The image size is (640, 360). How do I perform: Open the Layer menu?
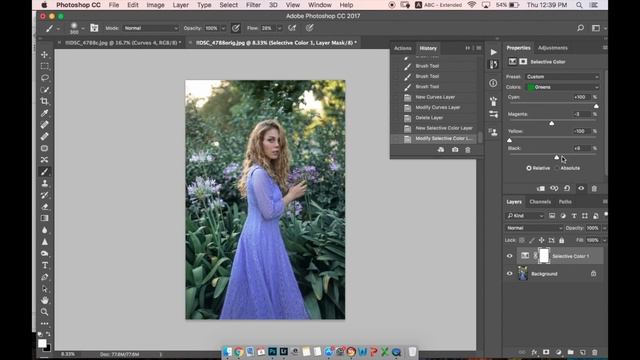pos(180,5)
